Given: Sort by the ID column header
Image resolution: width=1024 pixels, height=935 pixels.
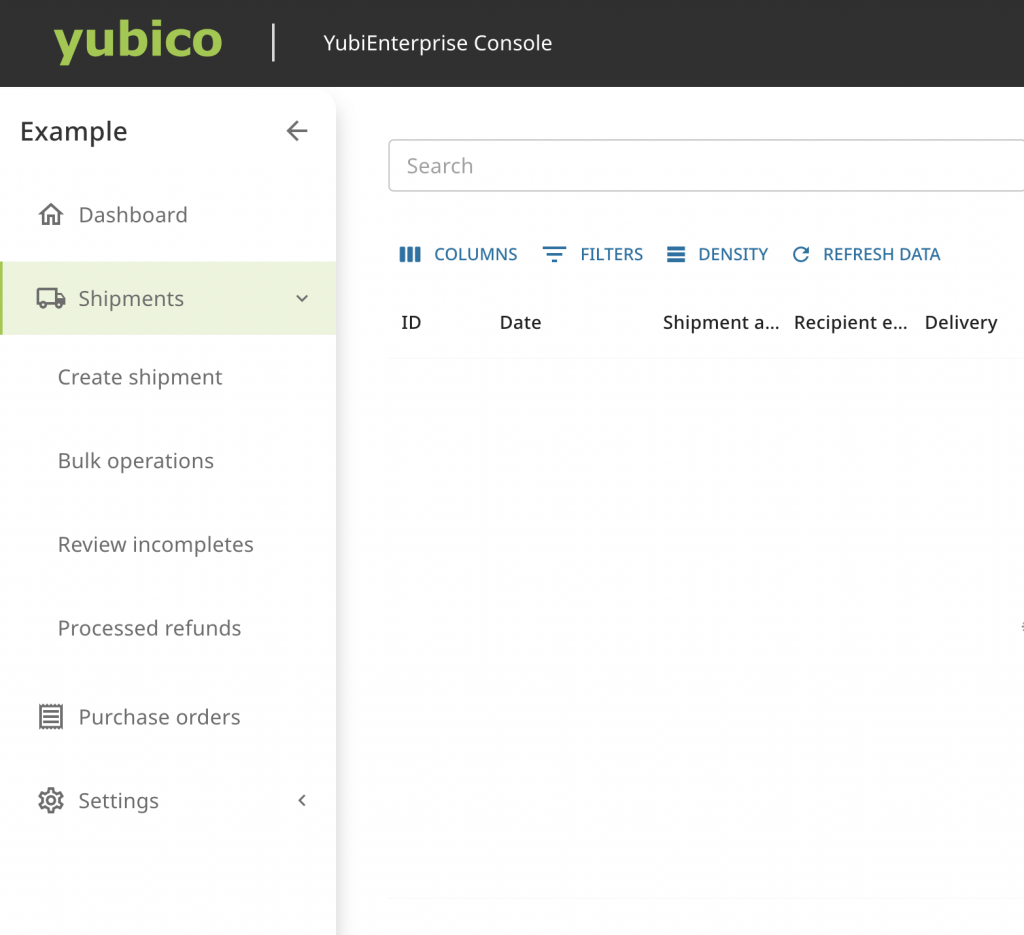Looking at the screenshot, I should [411, 323].
